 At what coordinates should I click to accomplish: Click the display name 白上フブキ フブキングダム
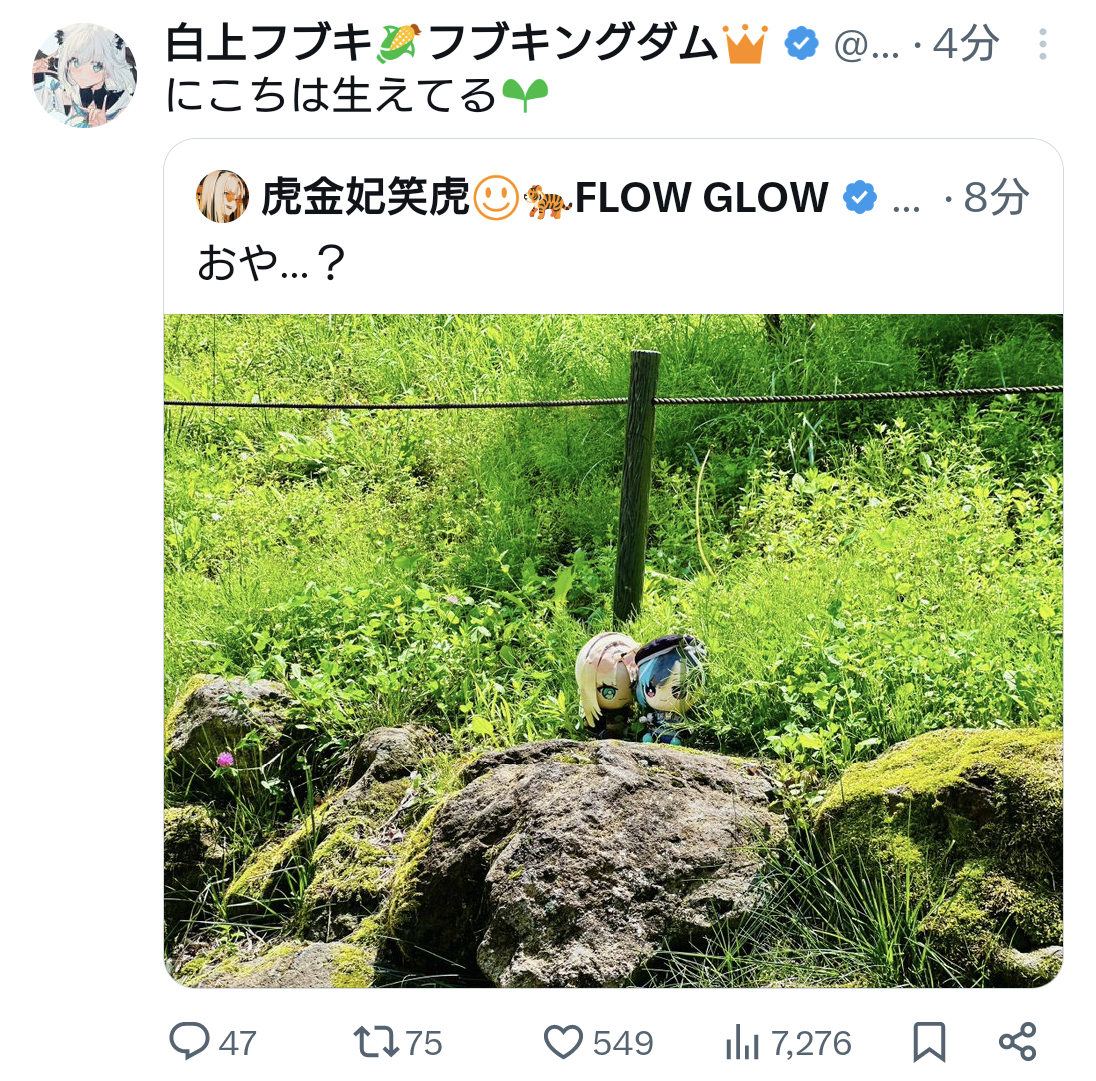tap(467, 43)
